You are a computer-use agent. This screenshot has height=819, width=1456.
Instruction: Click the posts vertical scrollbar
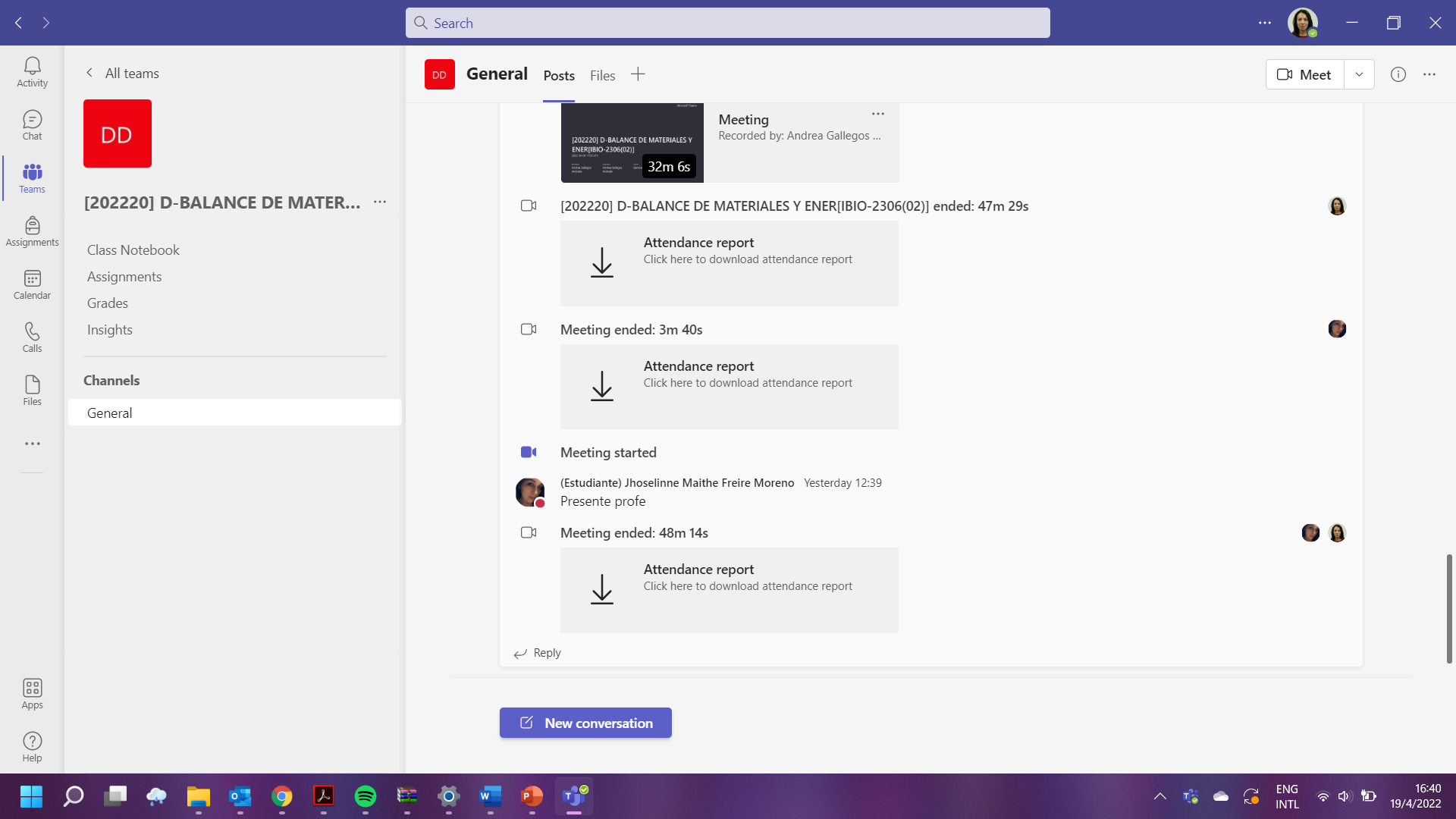coord(1448,608)
